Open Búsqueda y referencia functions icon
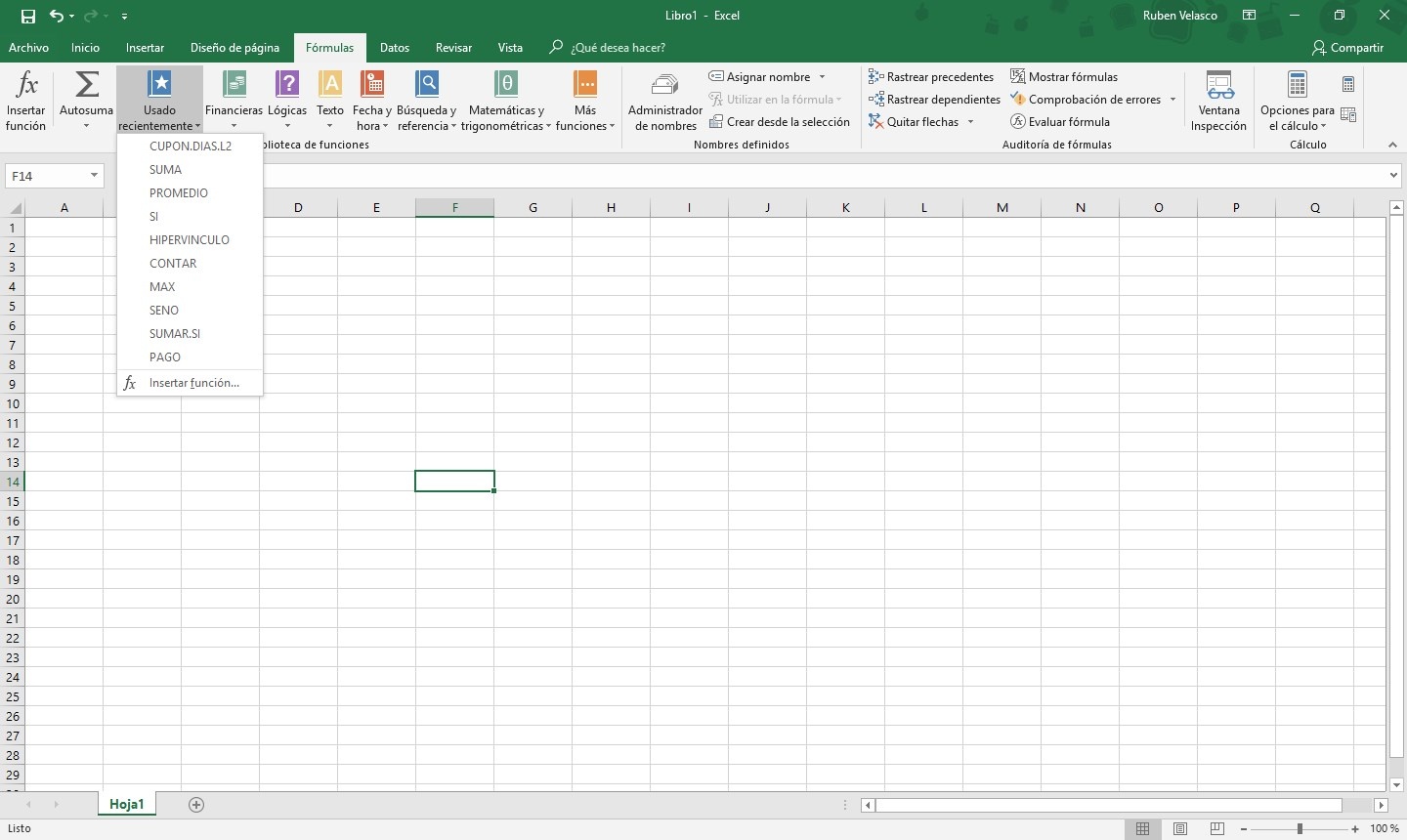The image size is (1407, 840). pyautogui.click(x=426, y=85)
